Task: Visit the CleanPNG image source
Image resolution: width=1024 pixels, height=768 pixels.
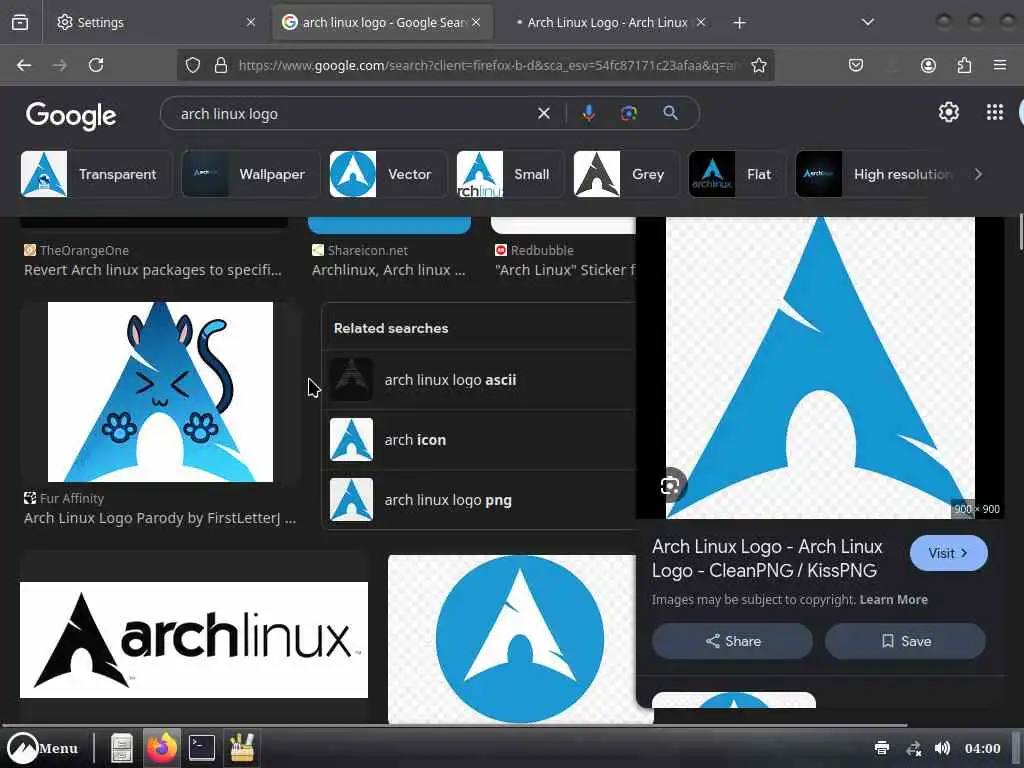Action: coord(948,553)
